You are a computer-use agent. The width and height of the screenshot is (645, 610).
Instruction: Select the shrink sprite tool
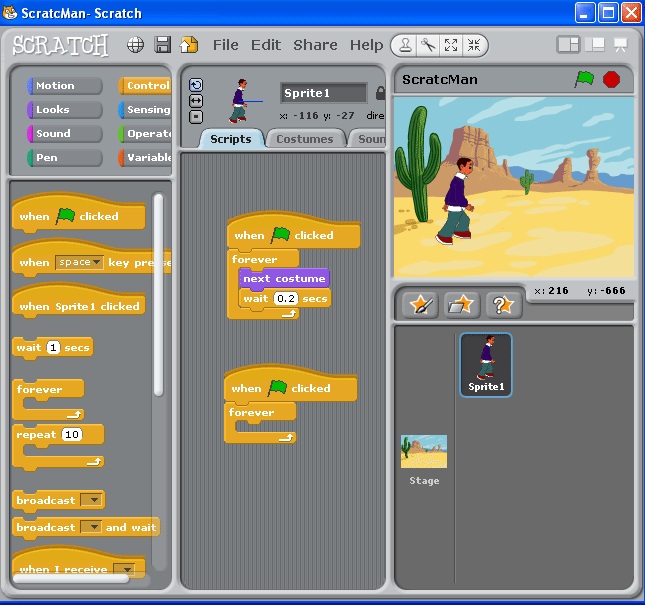[474, 45]
